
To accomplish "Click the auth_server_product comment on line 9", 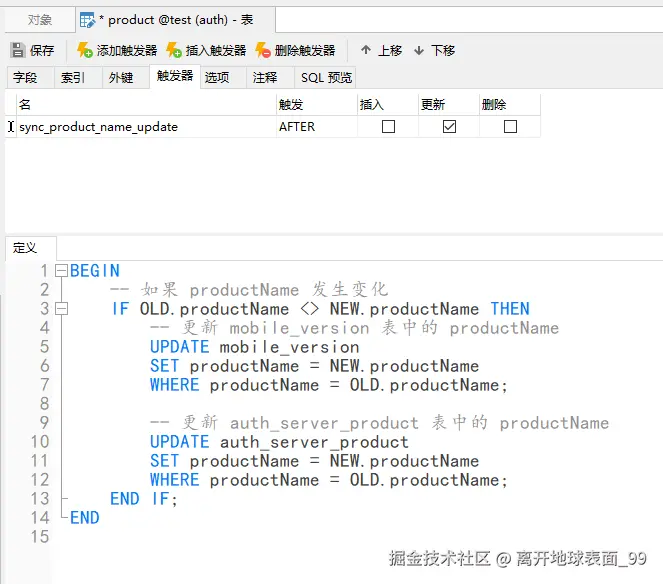I will 380,423.
